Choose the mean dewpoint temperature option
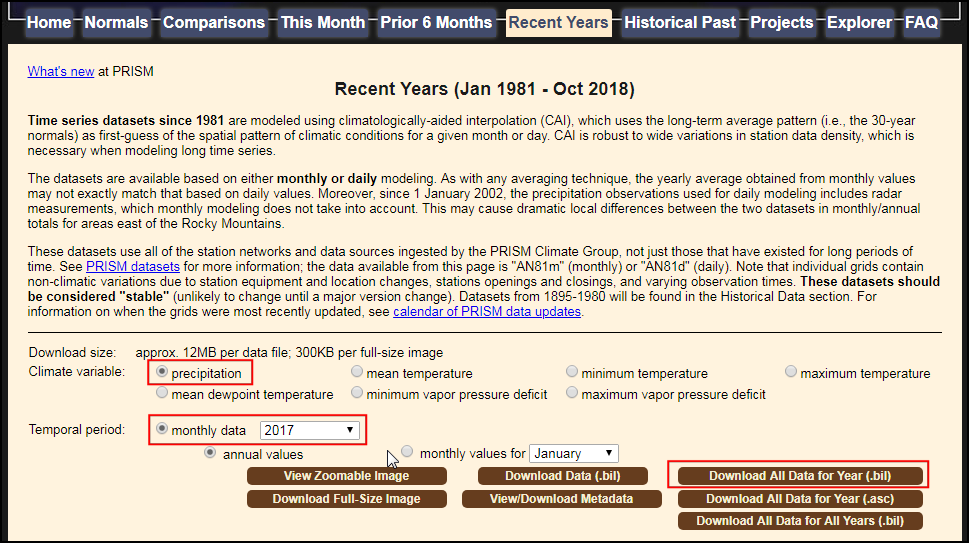969x543 pixels. pos(161,393)
